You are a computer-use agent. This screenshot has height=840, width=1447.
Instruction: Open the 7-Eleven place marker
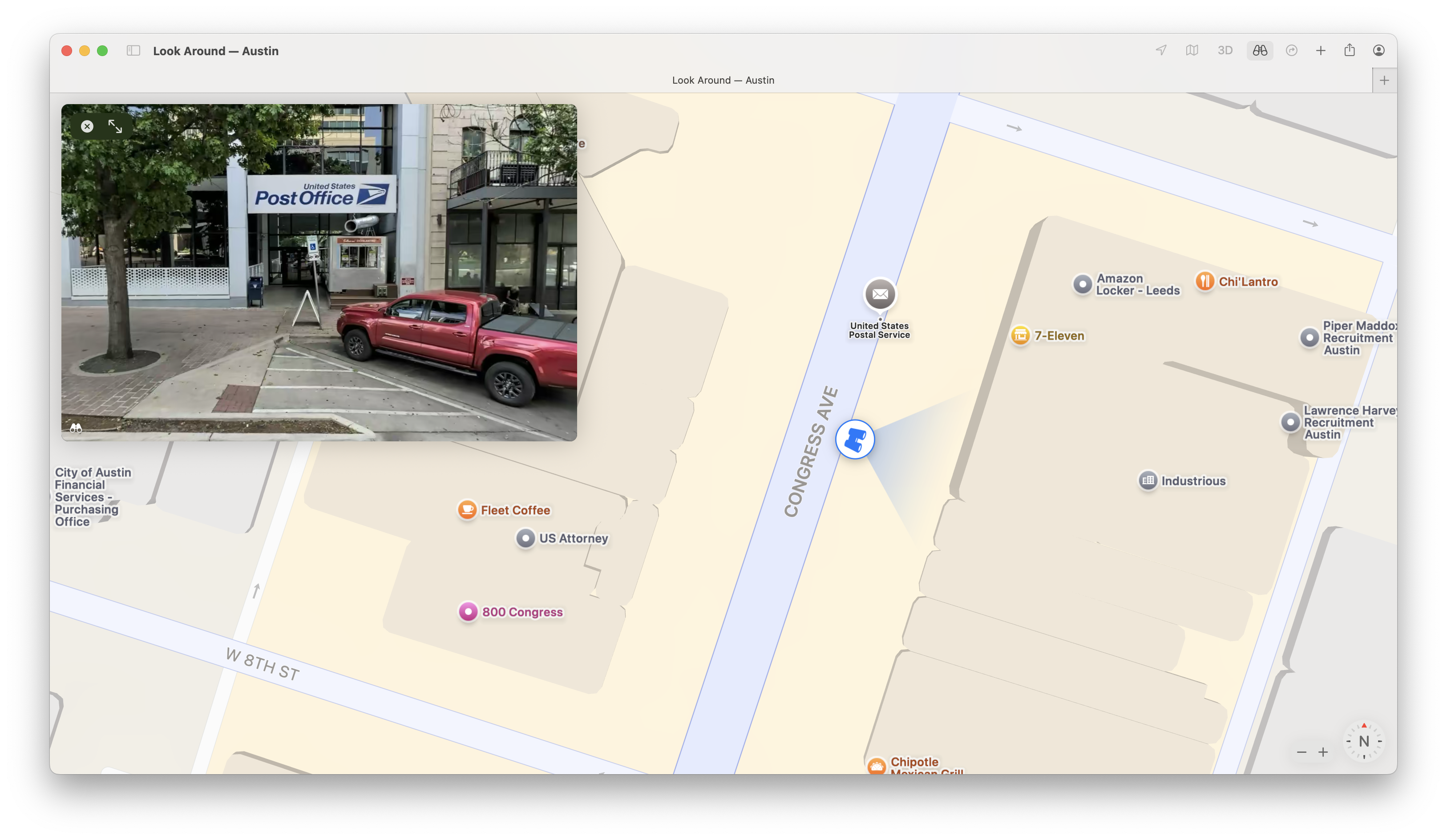[x=1020, y=335]
